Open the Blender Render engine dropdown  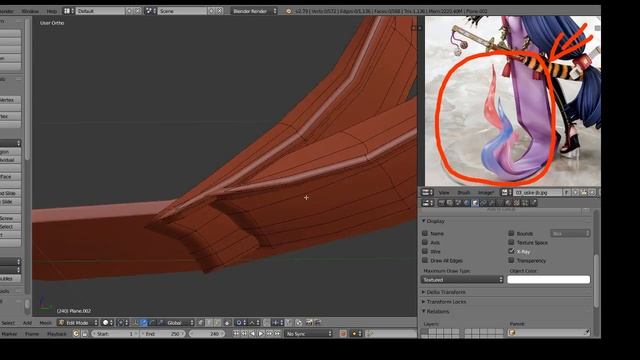point(254,11)
